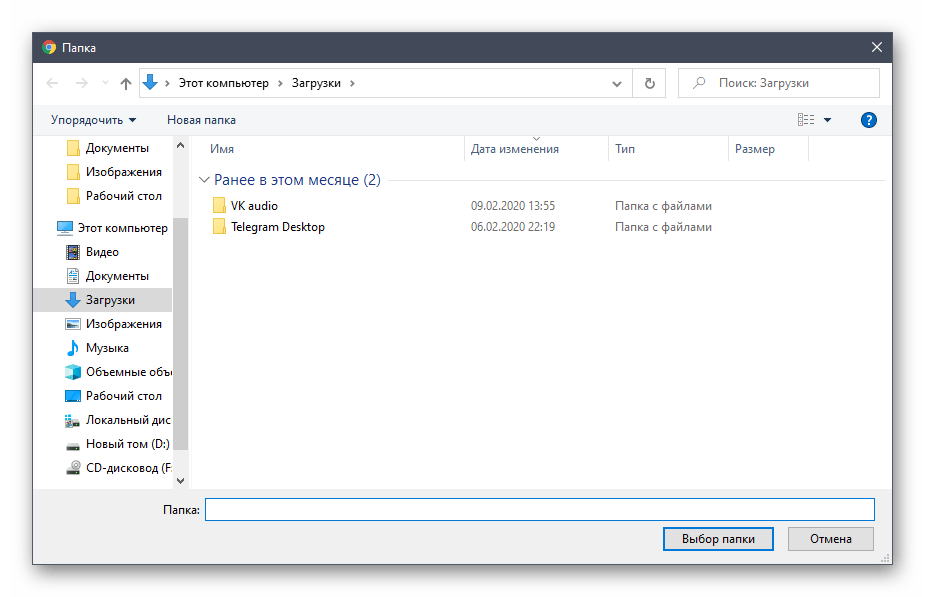925x597 pixels.
Task: Click Этот компьютер in breadcrumb path
Action: coord(223,84)
